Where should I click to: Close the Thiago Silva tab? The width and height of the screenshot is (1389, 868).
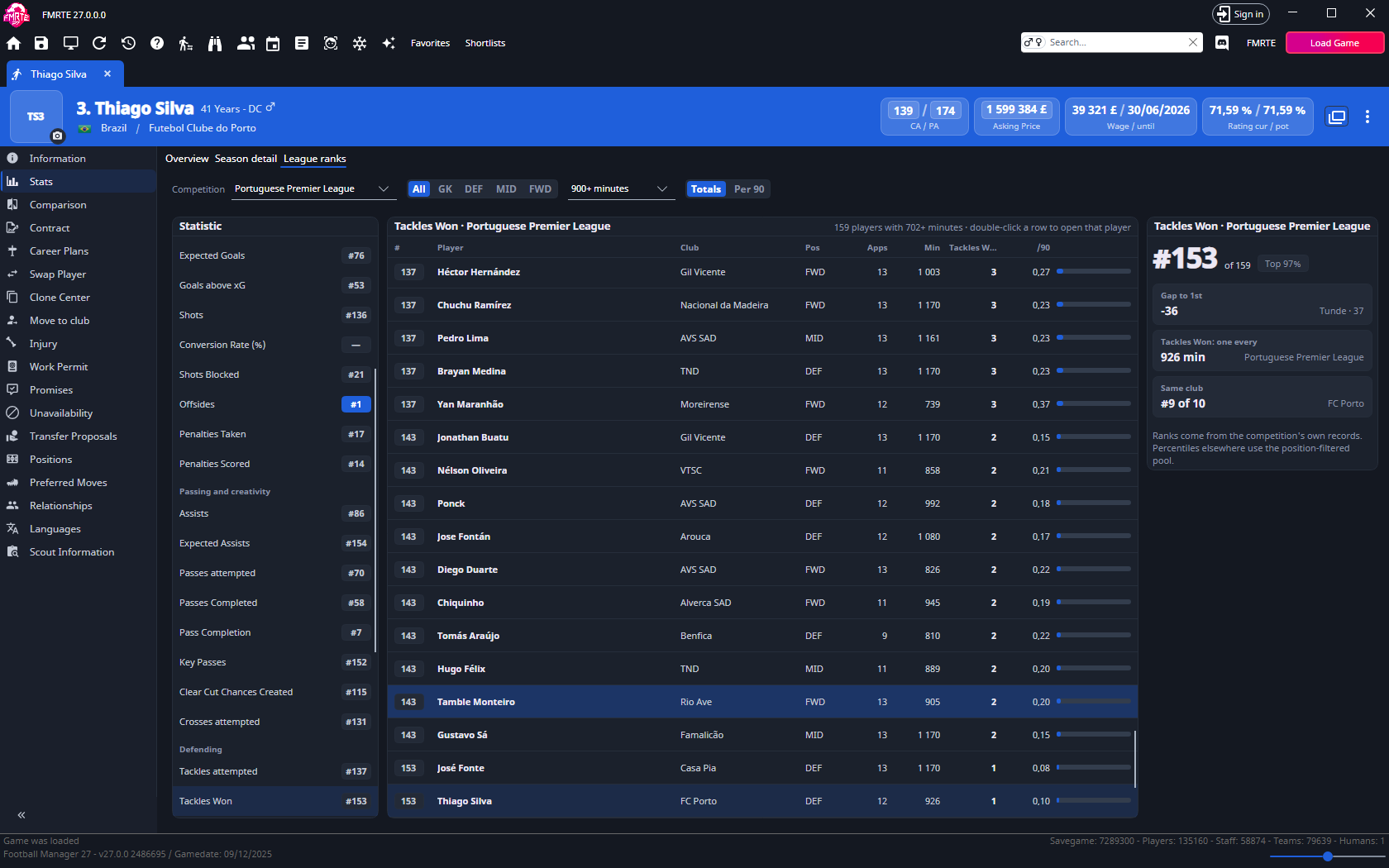click(107, 74)
